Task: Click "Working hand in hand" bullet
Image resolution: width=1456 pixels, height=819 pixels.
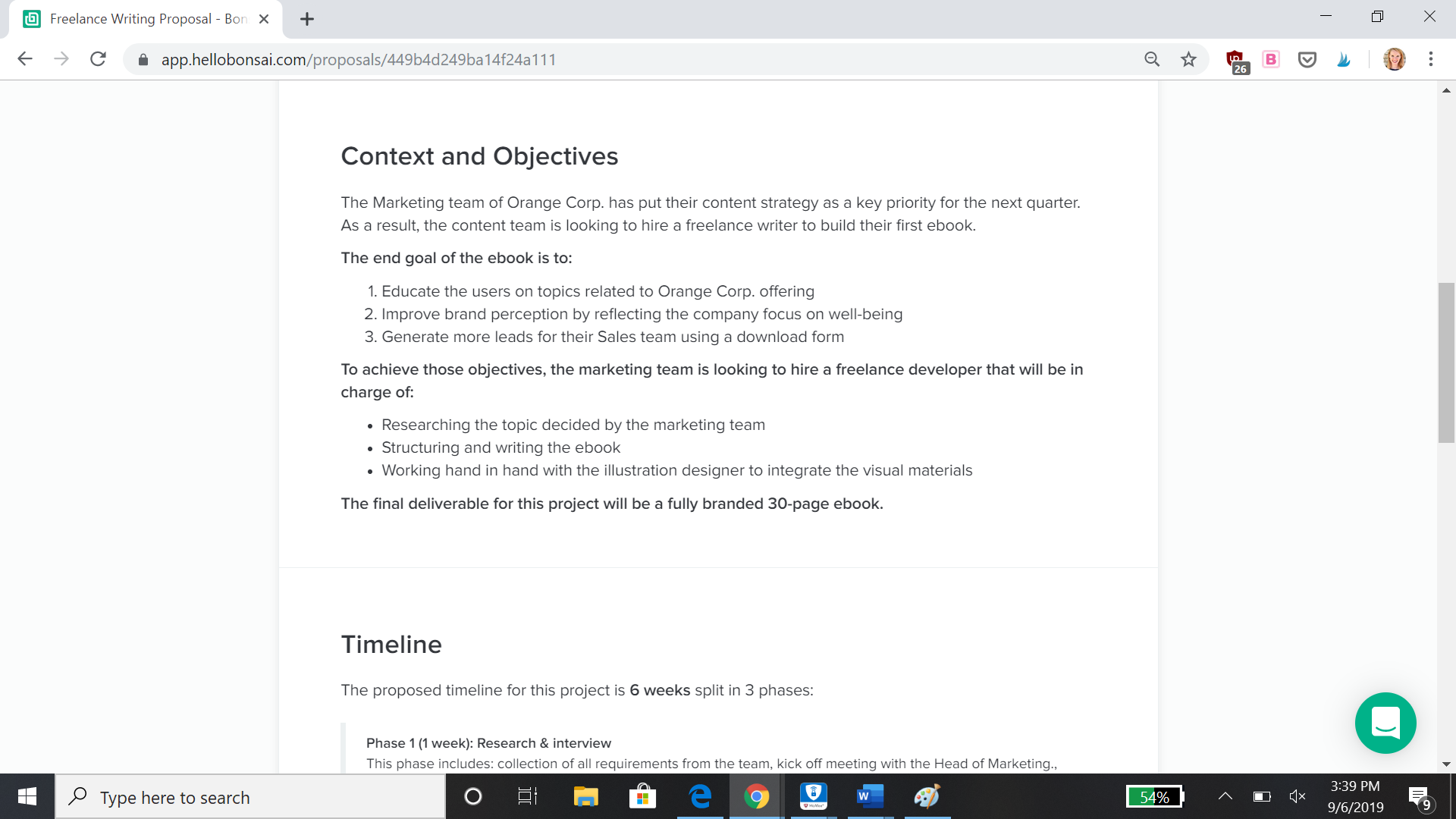Action: click(x=676, y=470)
